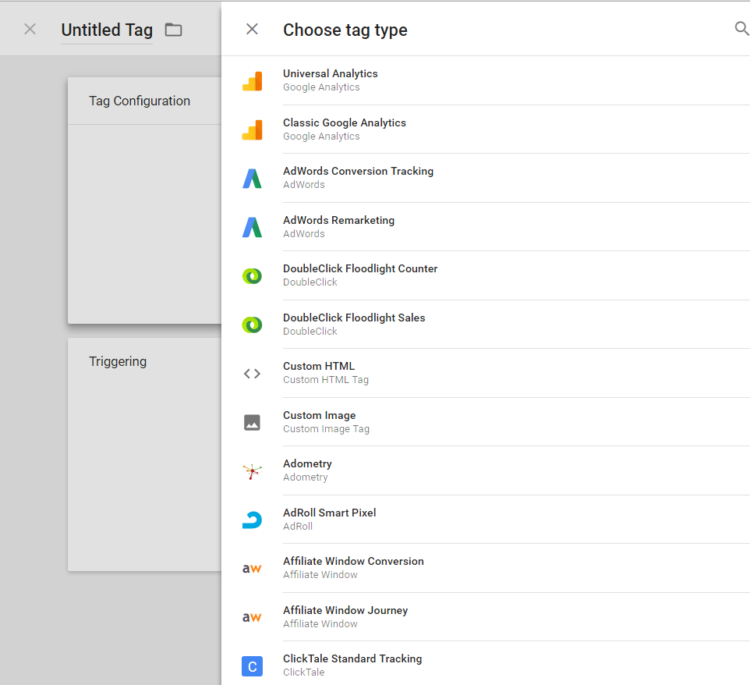Click the Adometry starburst icon
Image resolution: width=750 pixels, height=685 pixels.
[x=252, y=471]
